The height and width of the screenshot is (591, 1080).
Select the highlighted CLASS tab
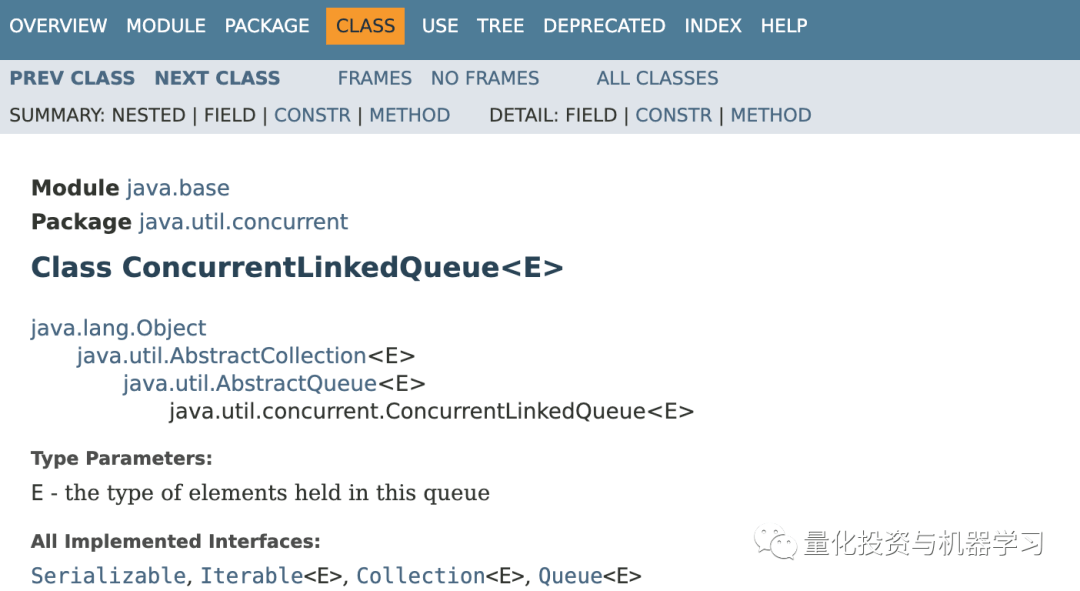[365, 26]
